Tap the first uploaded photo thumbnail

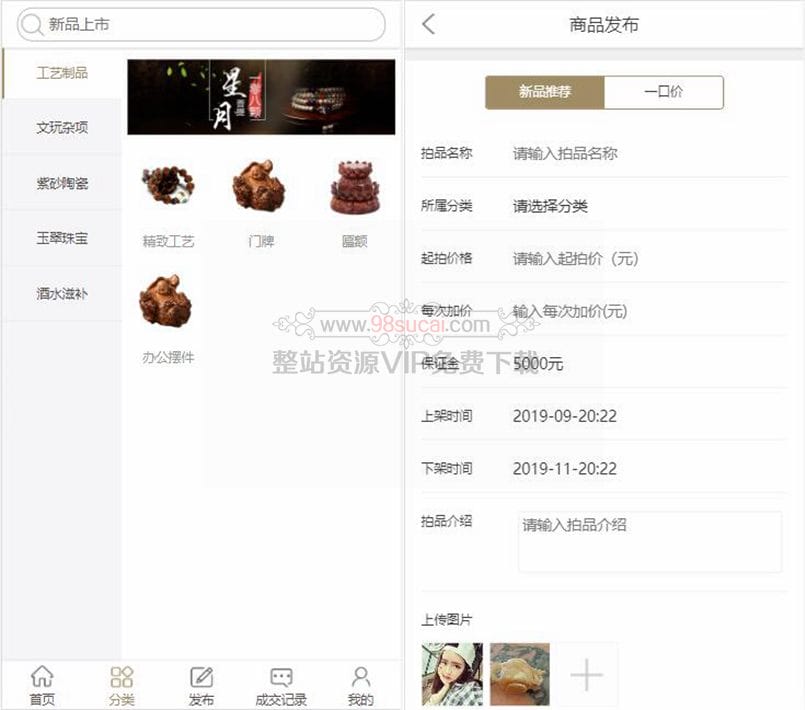pos(452,674)
